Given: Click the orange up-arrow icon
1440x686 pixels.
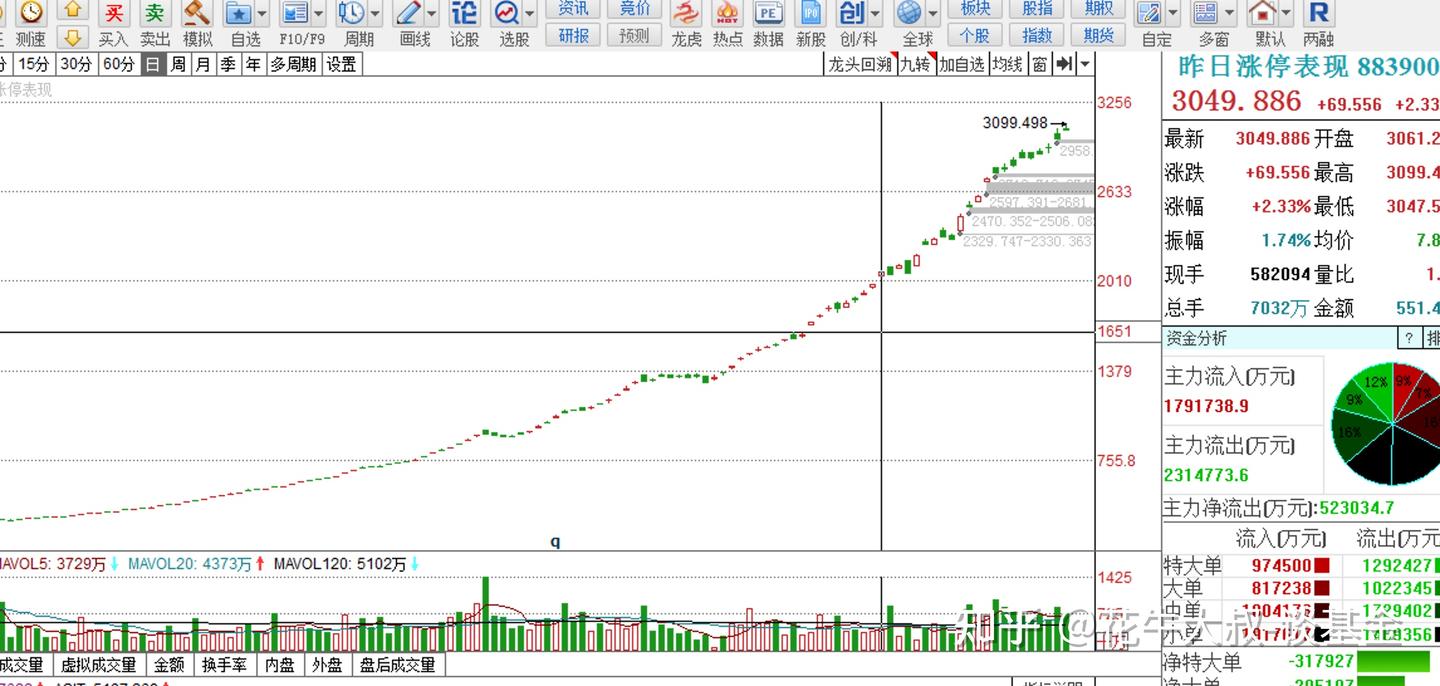Looking at the screenshot, I should [x=71, y=11].
